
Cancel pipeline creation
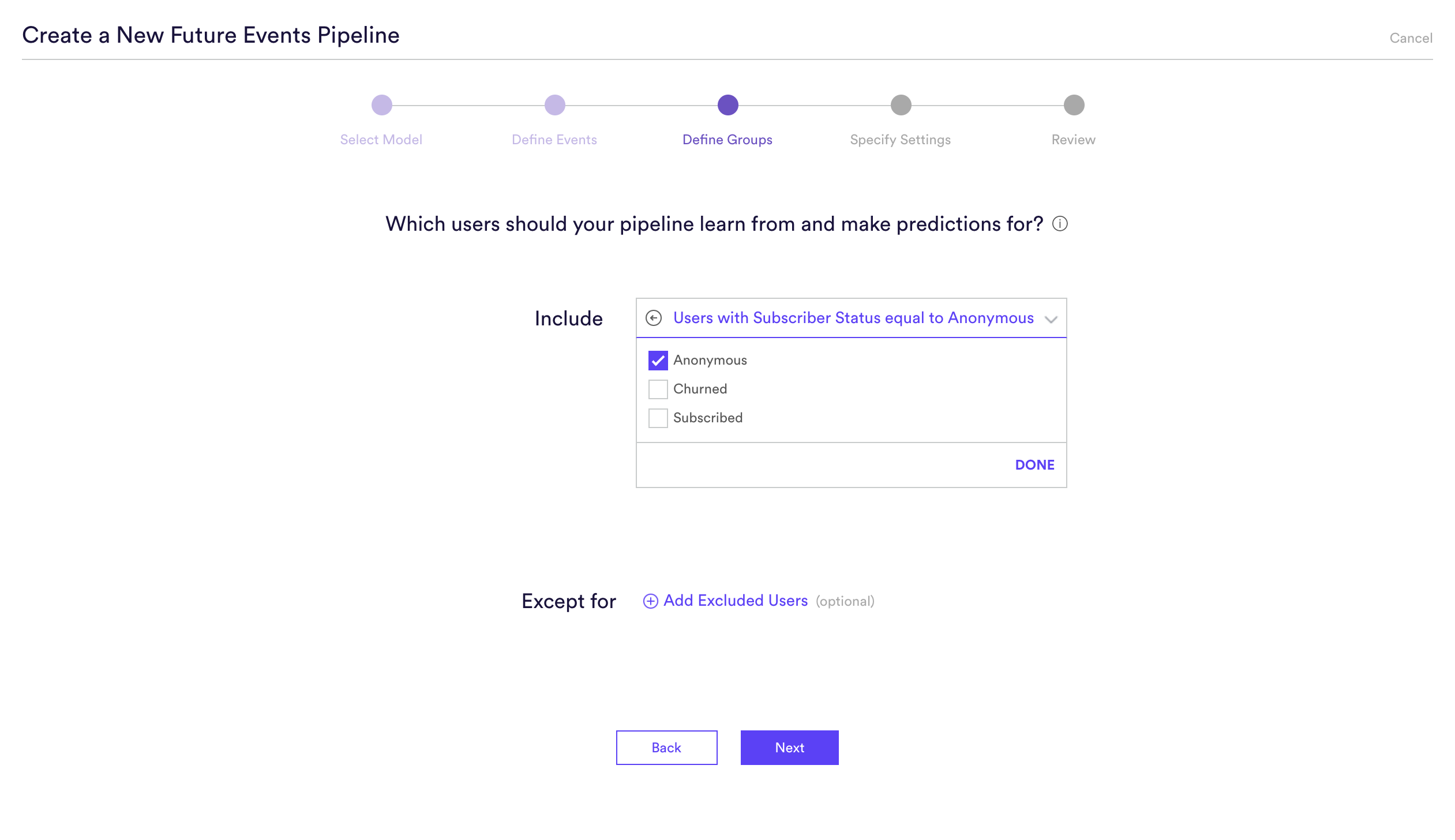click(1411, 38)
